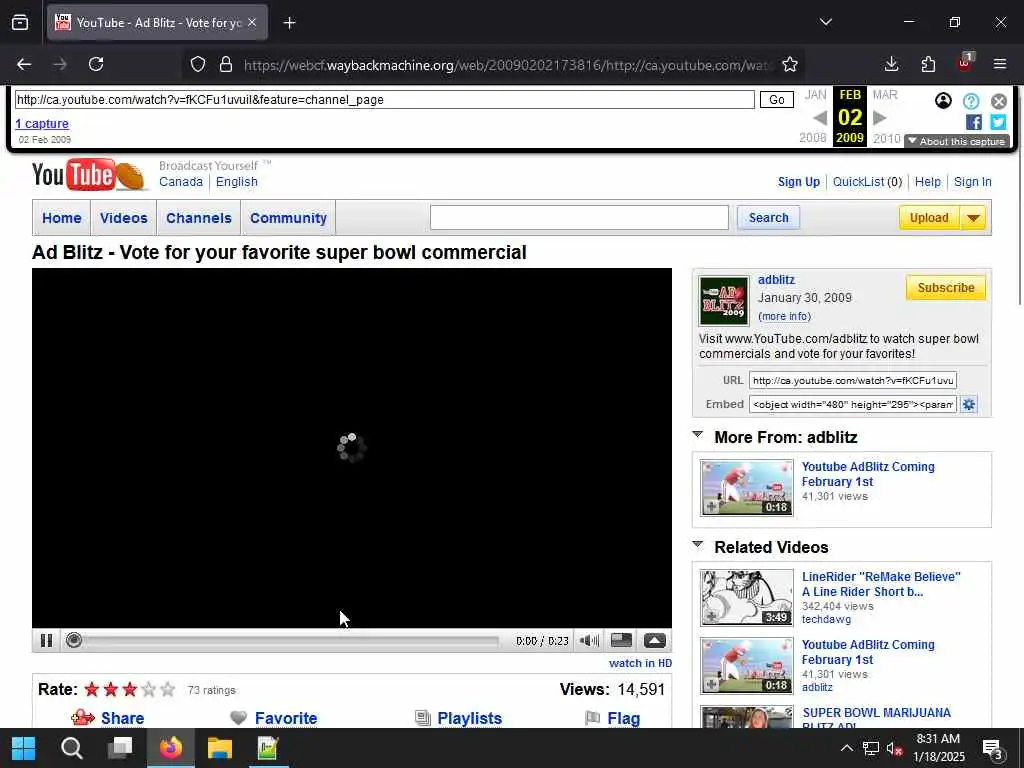This screenshot has width=1024, height=768.
Task: Open LineRider ReMake Believe video thumbnail
Action: [746, 598]
